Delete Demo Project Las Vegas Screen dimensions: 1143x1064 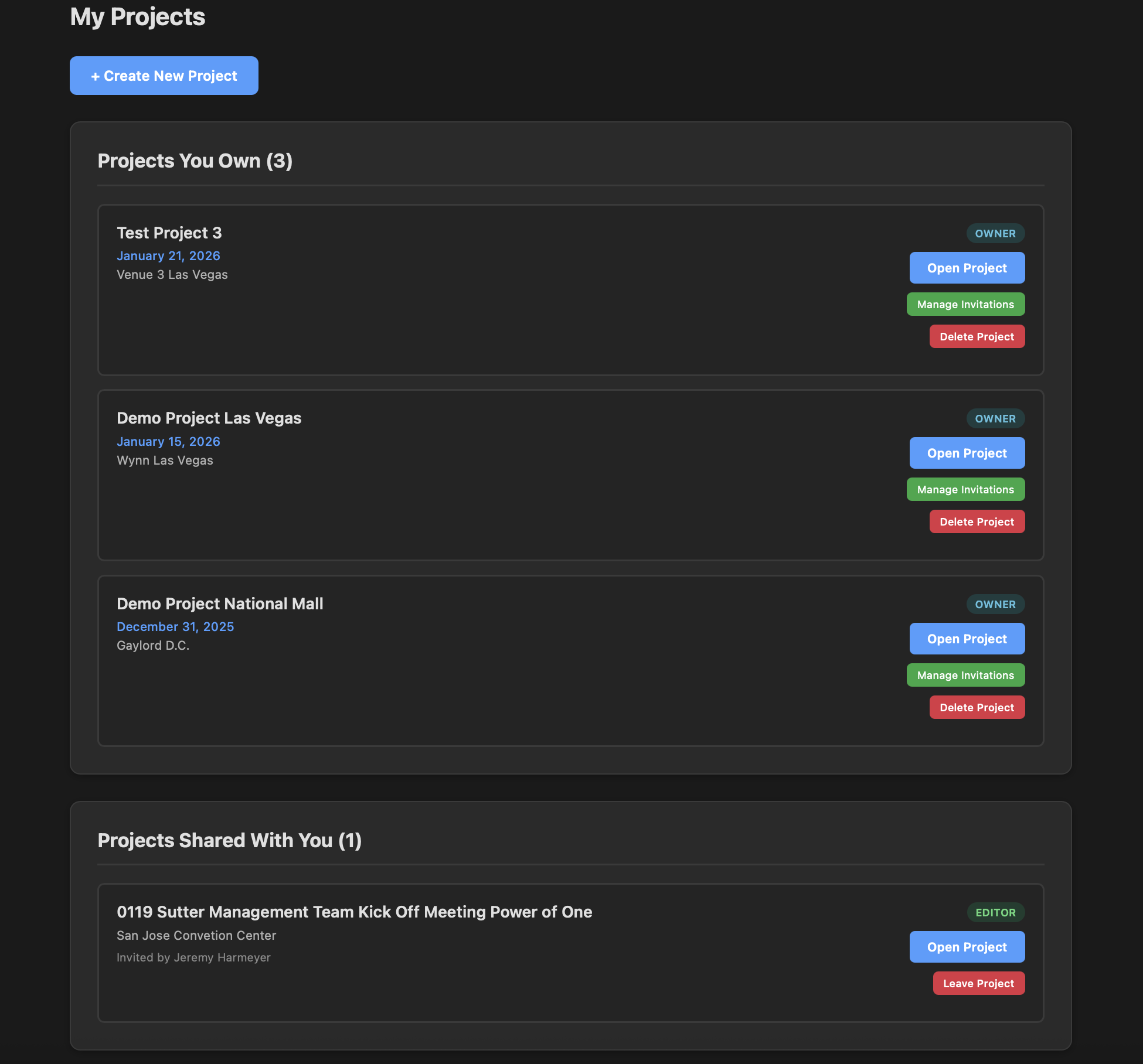point(977,521)
